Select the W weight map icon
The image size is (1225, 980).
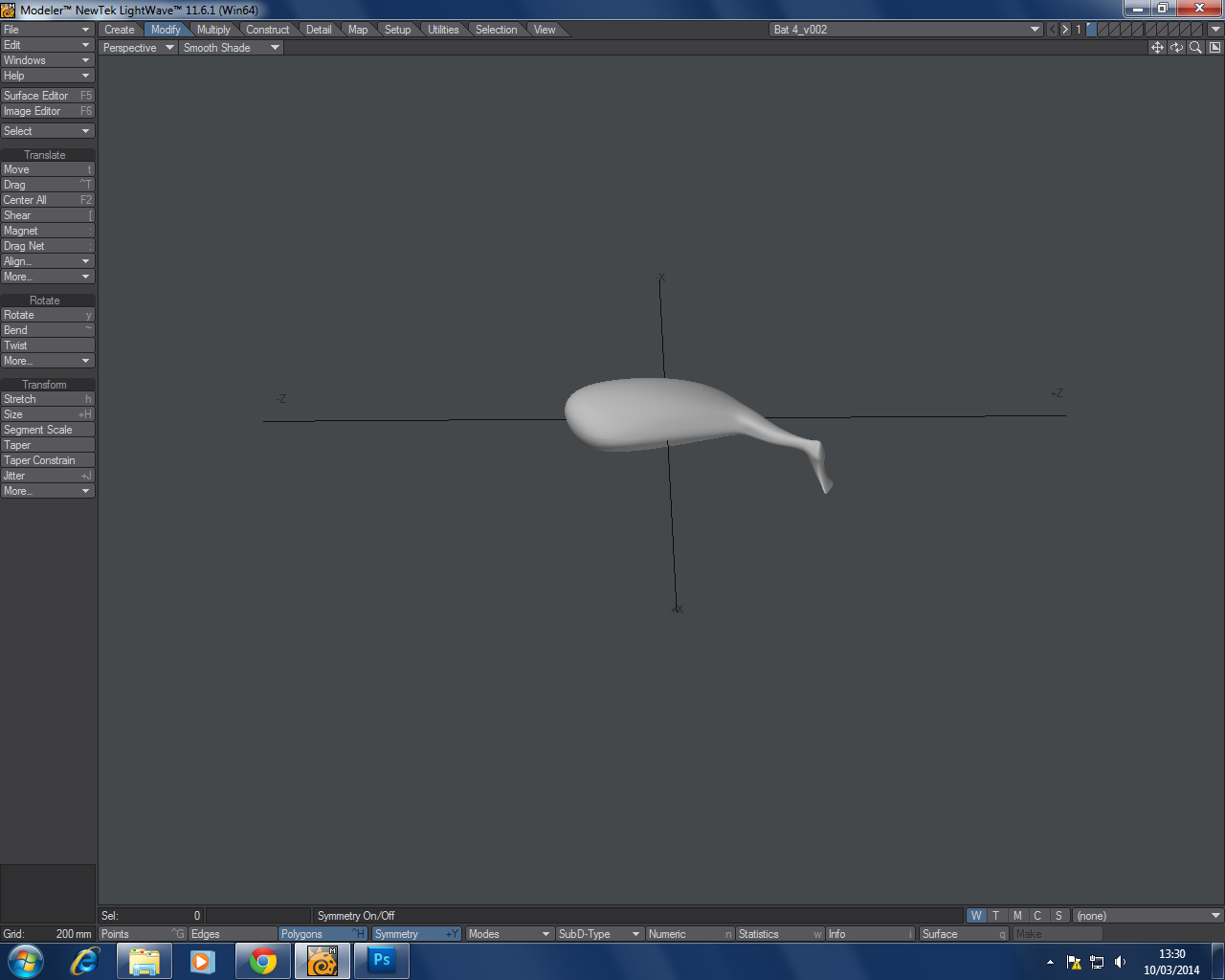975,915
